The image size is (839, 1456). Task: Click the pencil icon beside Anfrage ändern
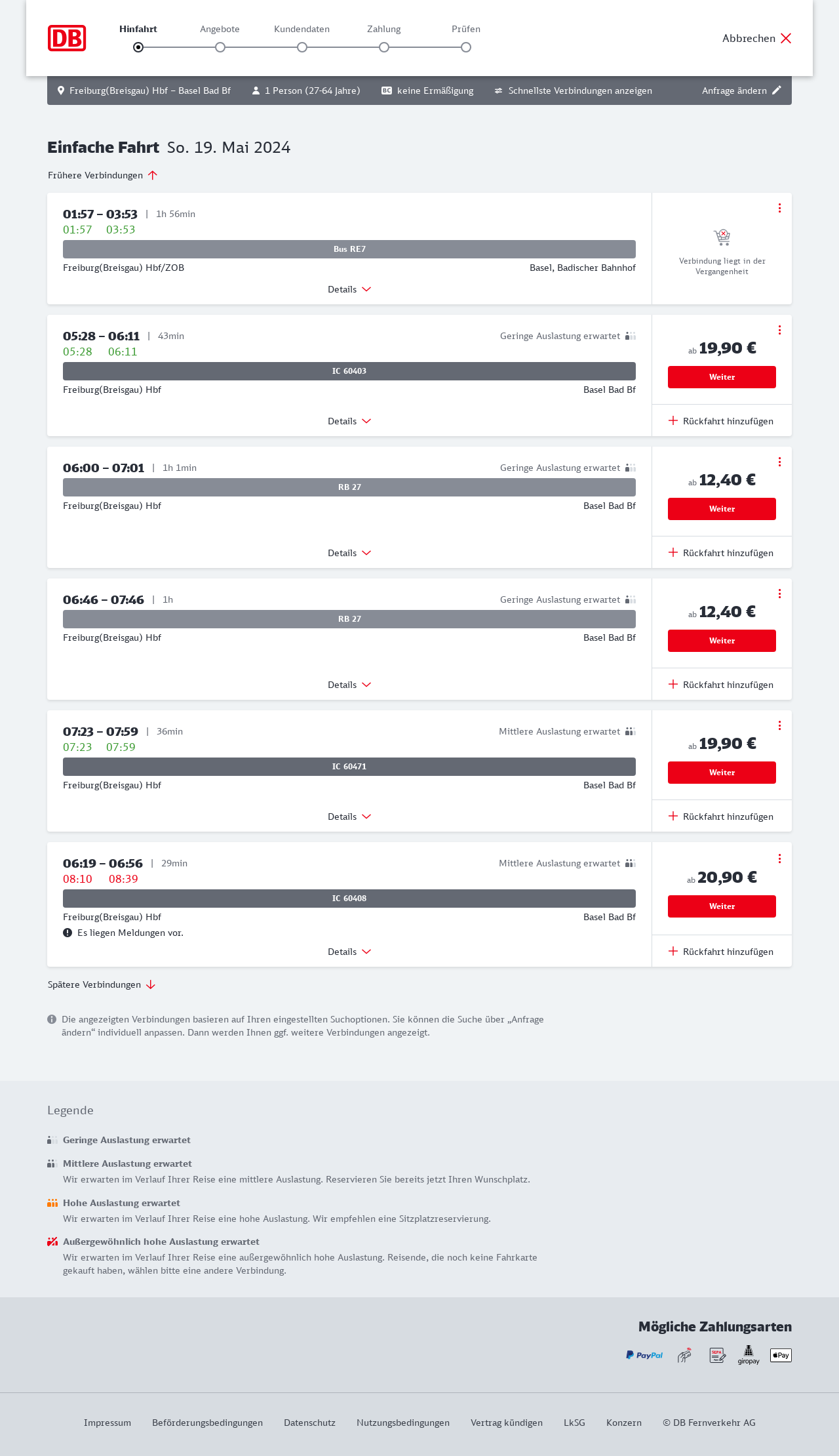(777, 91)
